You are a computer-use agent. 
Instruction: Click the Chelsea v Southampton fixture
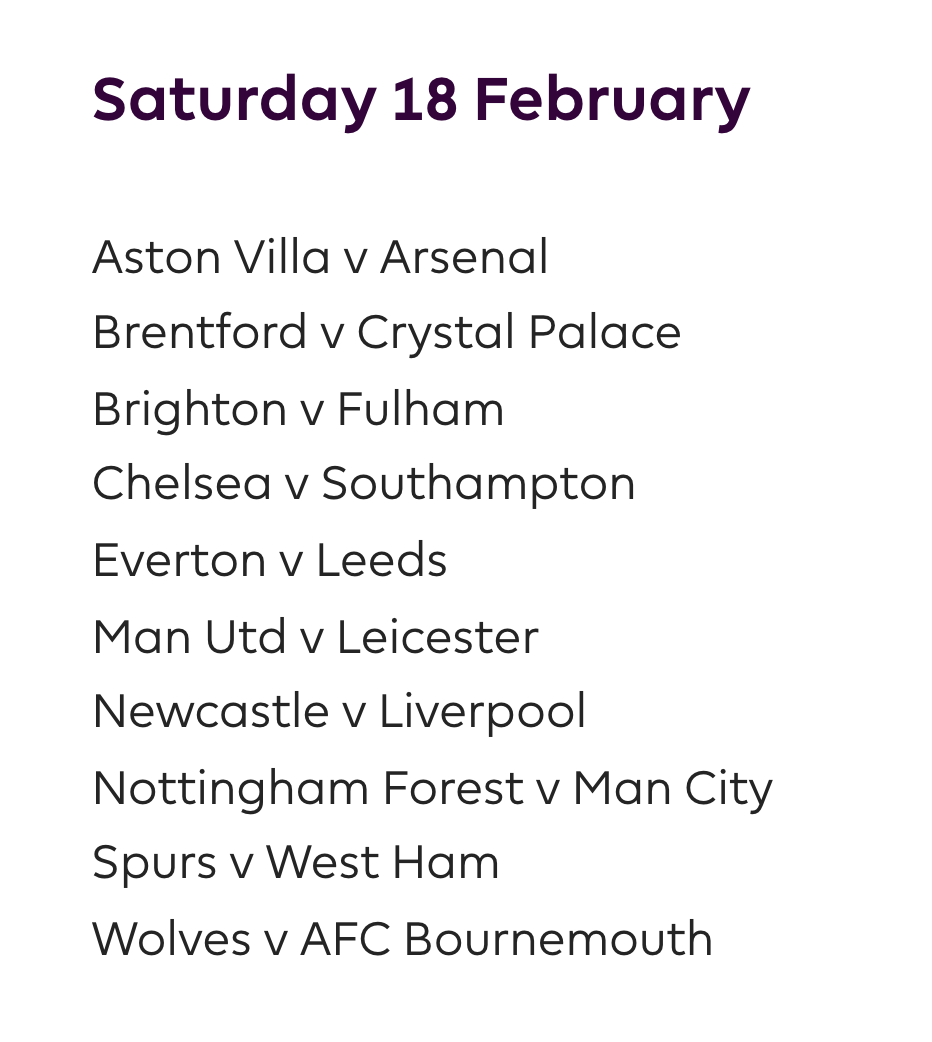click(363, 484)
